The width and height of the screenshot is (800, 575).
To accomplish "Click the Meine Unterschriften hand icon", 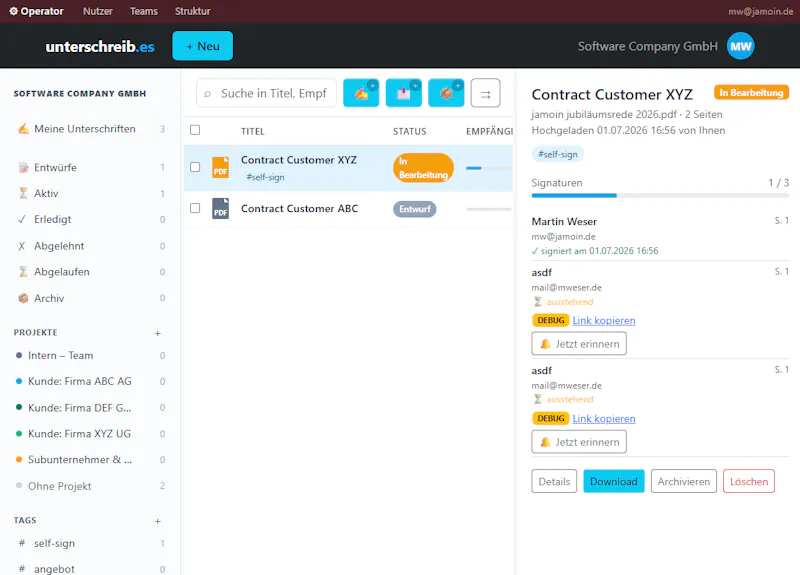I will (x=23, y=129).
